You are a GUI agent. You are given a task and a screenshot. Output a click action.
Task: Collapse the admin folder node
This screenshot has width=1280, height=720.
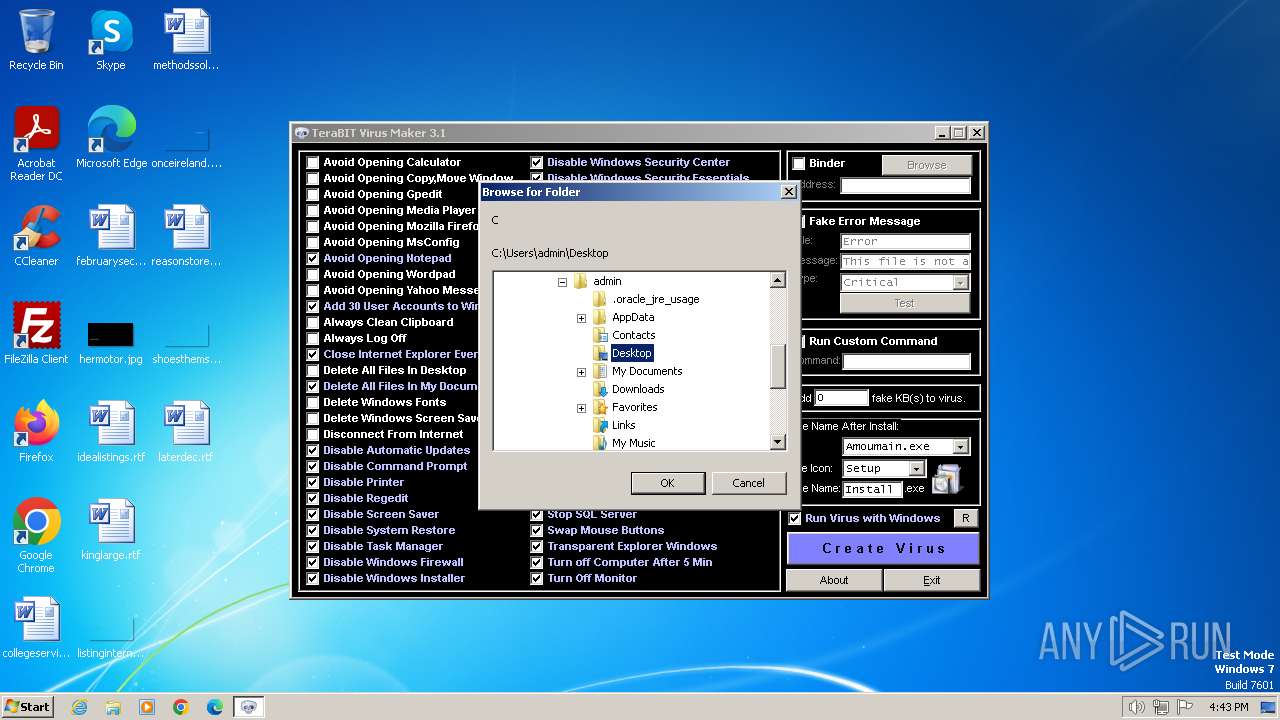coord(563,282)
